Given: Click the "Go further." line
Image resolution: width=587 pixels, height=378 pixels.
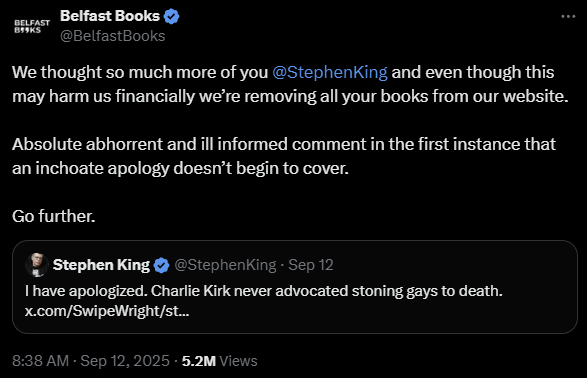Looking at the screenshot, I should [54, 216].
